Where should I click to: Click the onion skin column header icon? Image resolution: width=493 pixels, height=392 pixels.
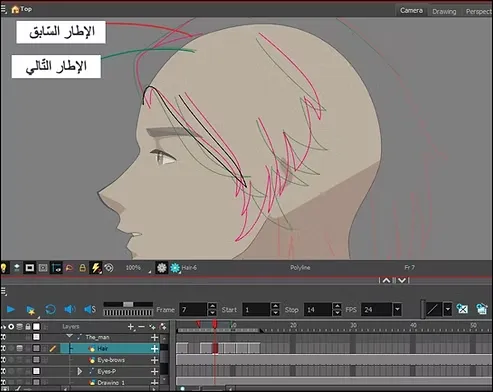[x=20, y=327]
